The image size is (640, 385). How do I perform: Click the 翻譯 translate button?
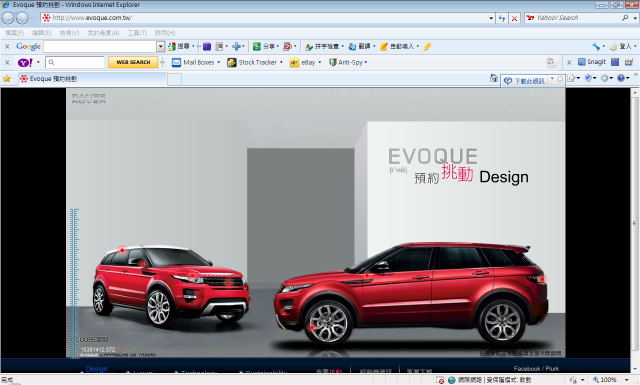click(x=360, y=47)
